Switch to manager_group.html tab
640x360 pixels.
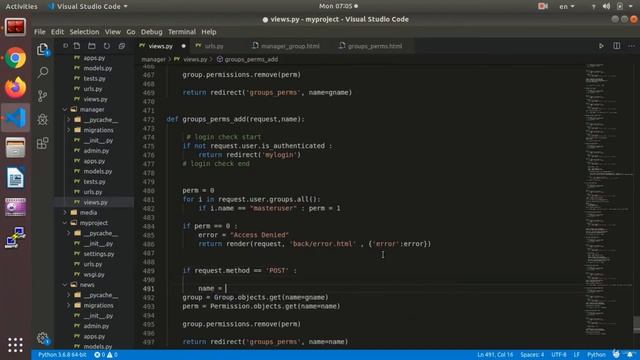coord(290,46)
